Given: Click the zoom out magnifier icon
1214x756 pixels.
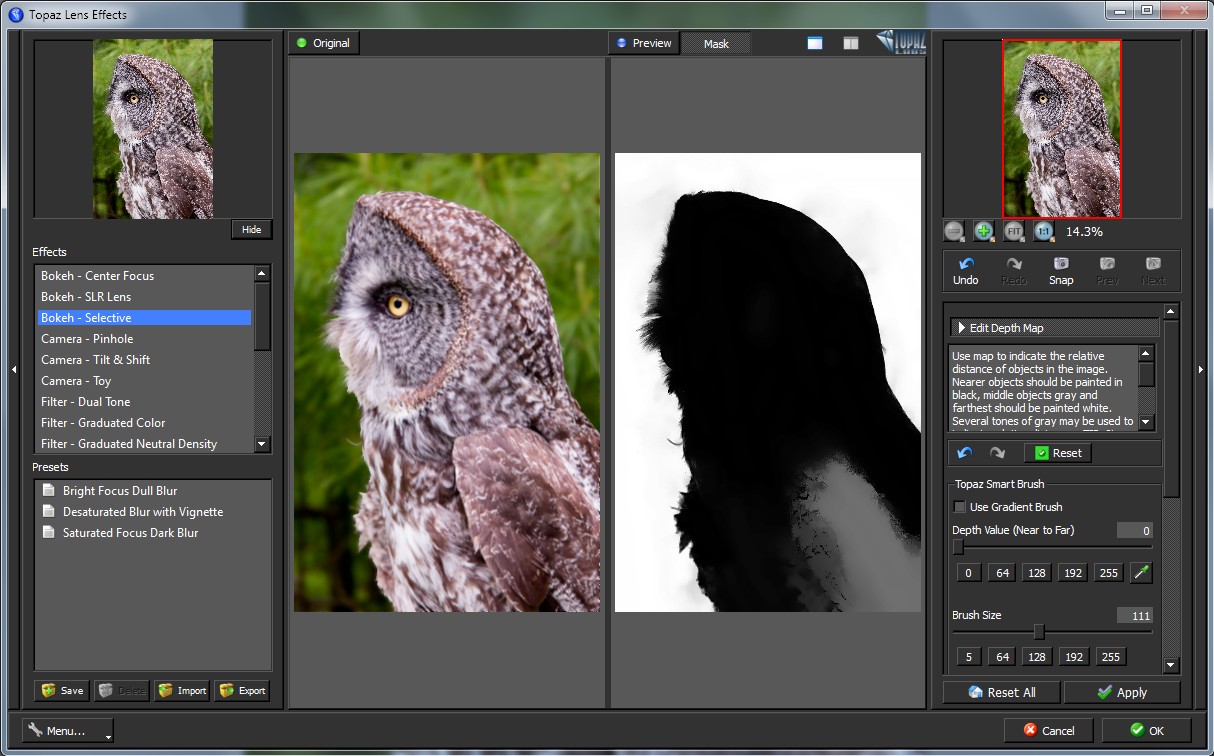Looking at the screenshot, I should (954, 231).
